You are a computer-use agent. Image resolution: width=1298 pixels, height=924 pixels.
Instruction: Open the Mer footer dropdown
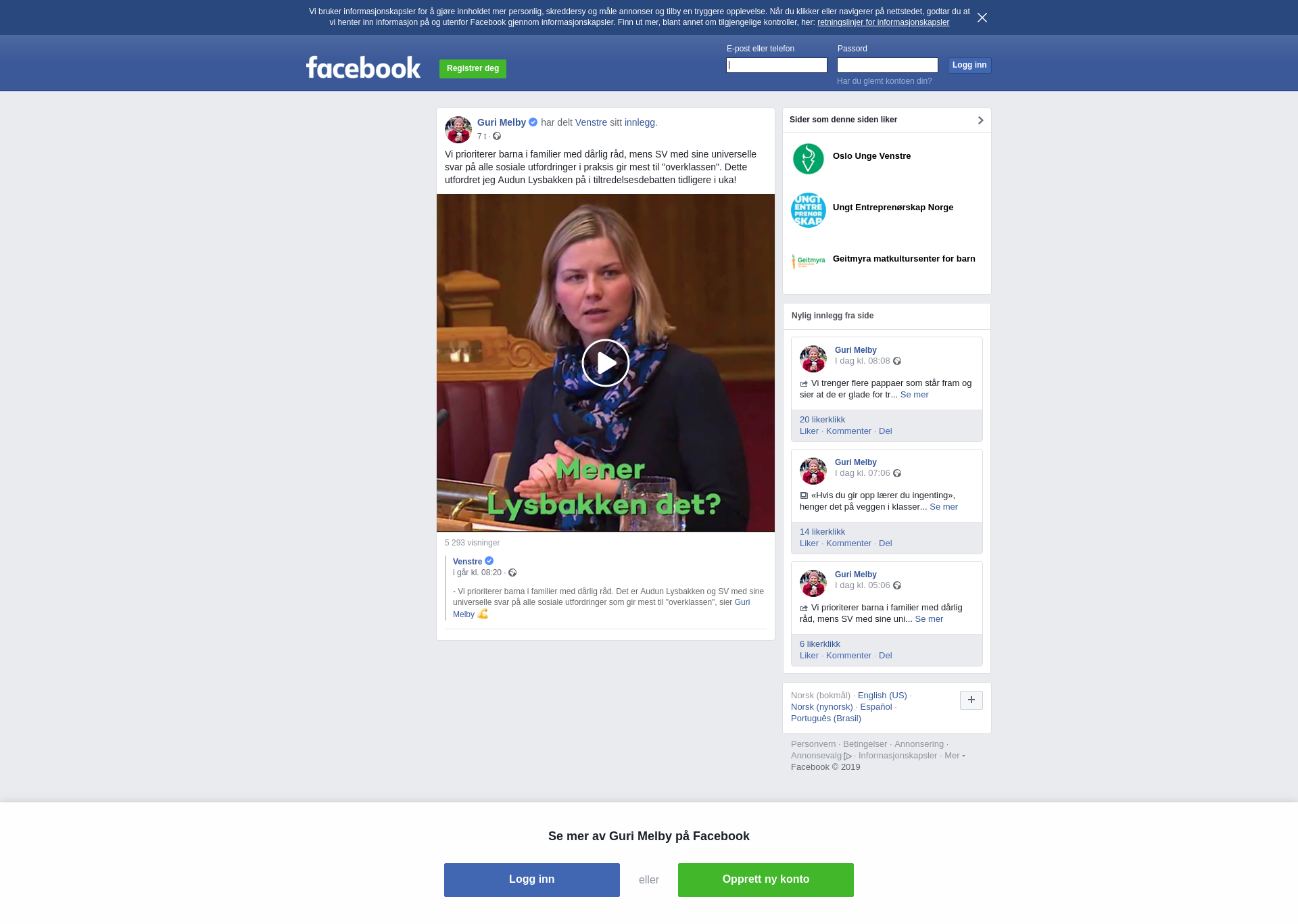tap(955, 756)
